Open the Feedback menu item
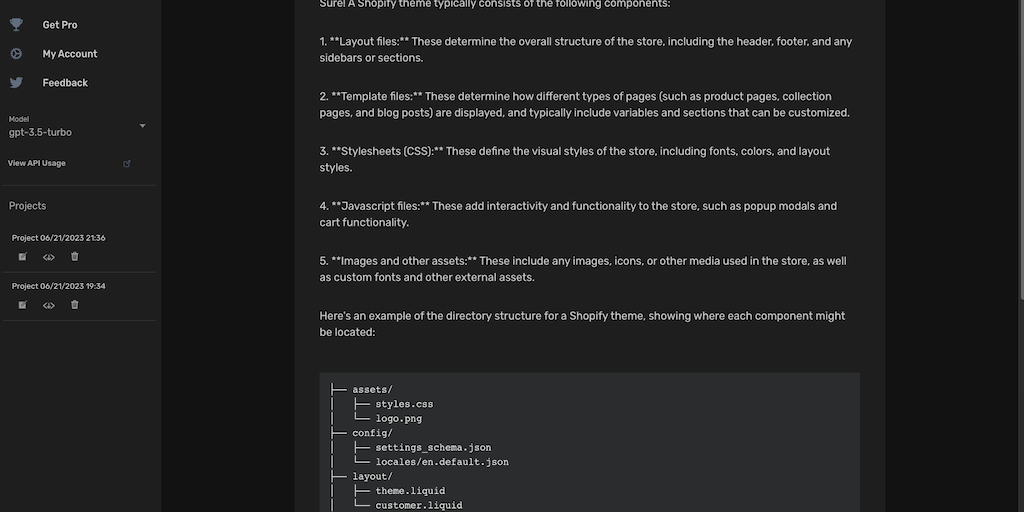This screenshot has height=512, width=1024. point(65,82)
